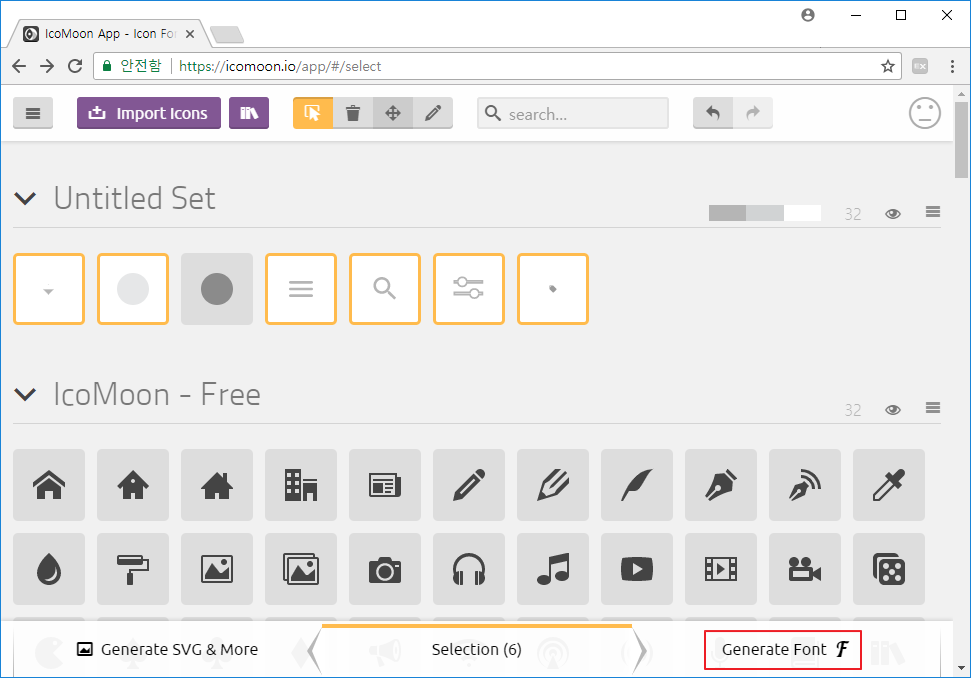Select the music note icon
The width and height of the screenshot is (971, 678).
553,569
